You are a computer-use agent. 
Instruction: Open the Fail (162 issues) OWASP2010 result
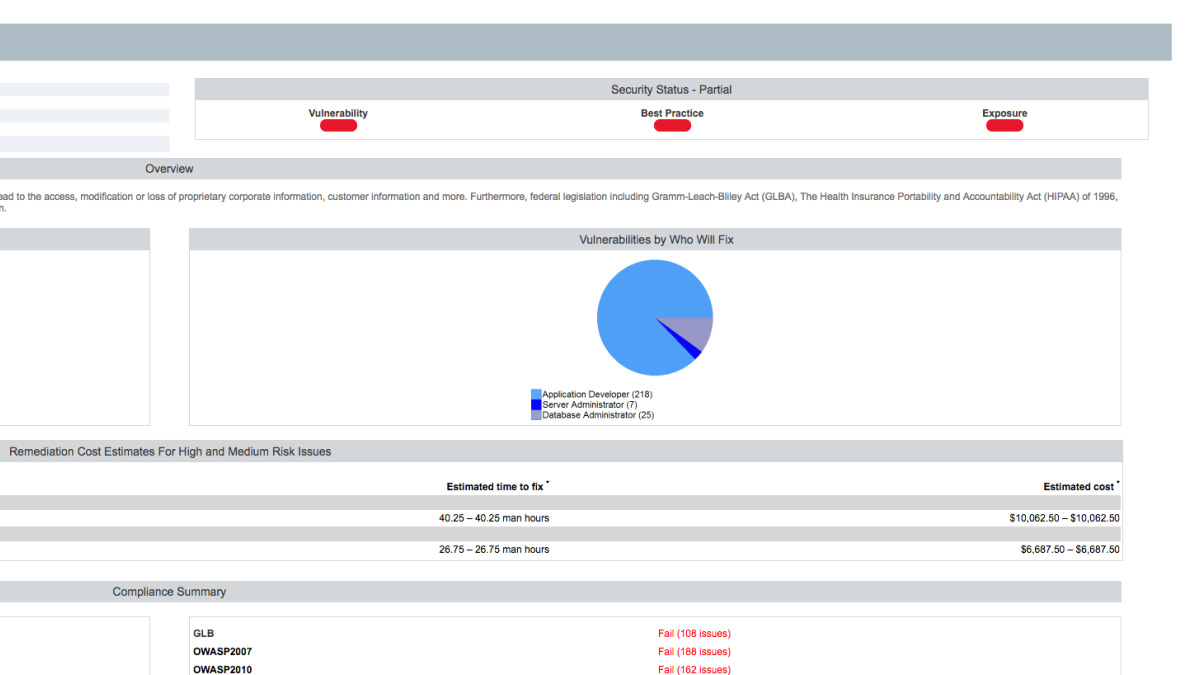[694, 669]
